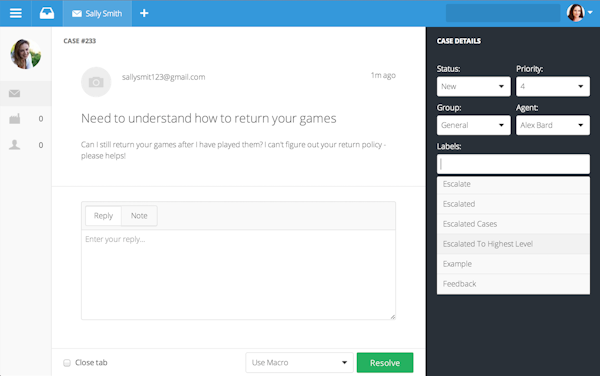Click the Enter your reply text area

tap(238, 275)
